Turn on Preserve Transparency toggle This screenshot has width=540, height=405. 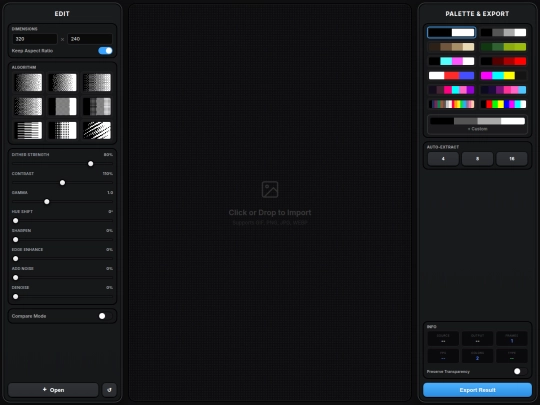pos(520,371)
